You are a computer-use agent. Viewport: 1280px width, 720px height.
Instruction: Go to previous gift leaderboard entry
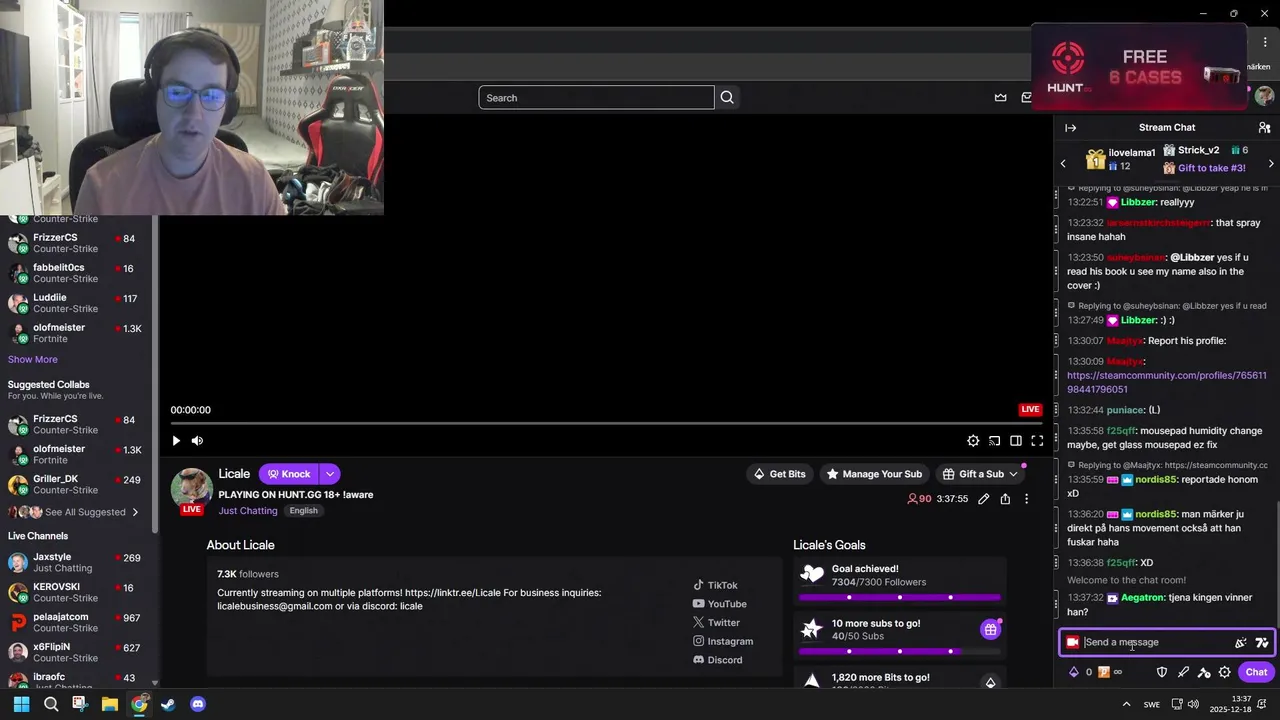1063,163
